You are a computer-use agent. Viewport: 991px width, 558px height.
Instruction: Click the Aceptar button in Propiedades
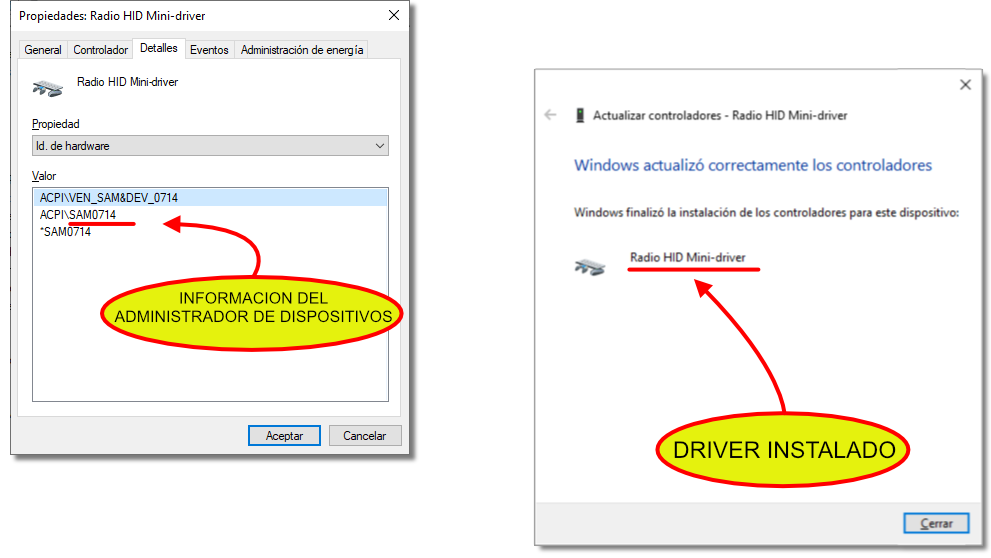click(284, 436)
